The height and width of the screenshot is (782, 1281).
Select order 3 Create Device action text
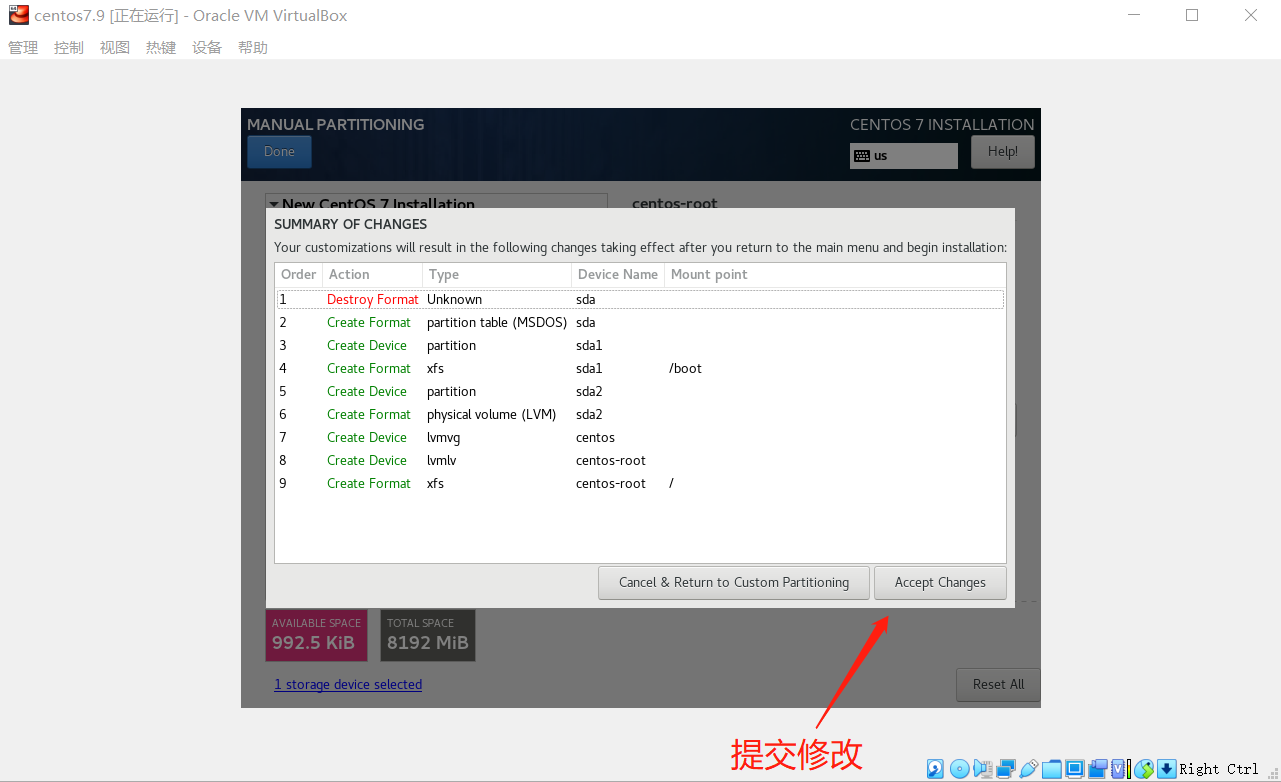tap(367, 345)
